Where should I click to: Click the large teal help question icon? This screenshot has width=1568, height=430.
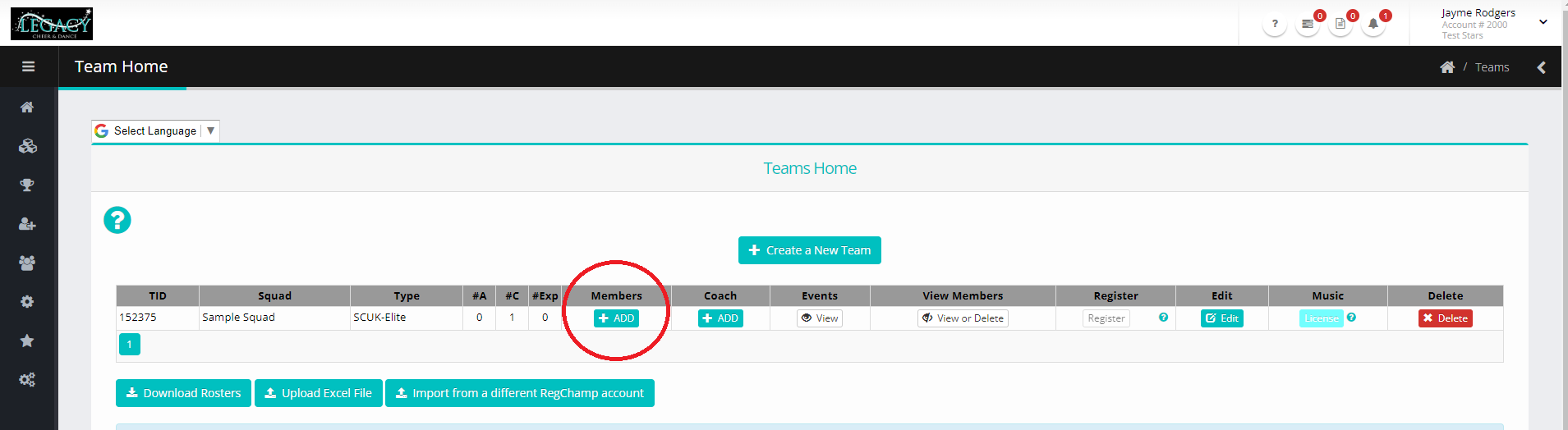coord(117,220)
